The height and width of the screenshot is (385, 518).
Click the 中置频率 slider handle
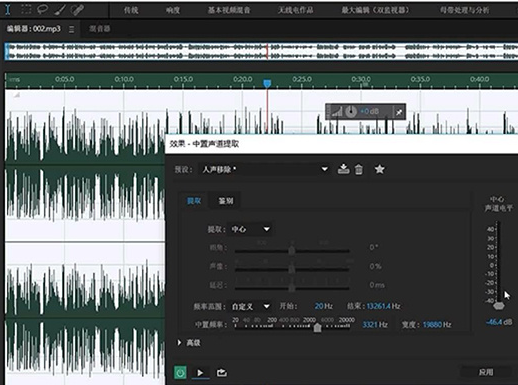click(318, 327)
